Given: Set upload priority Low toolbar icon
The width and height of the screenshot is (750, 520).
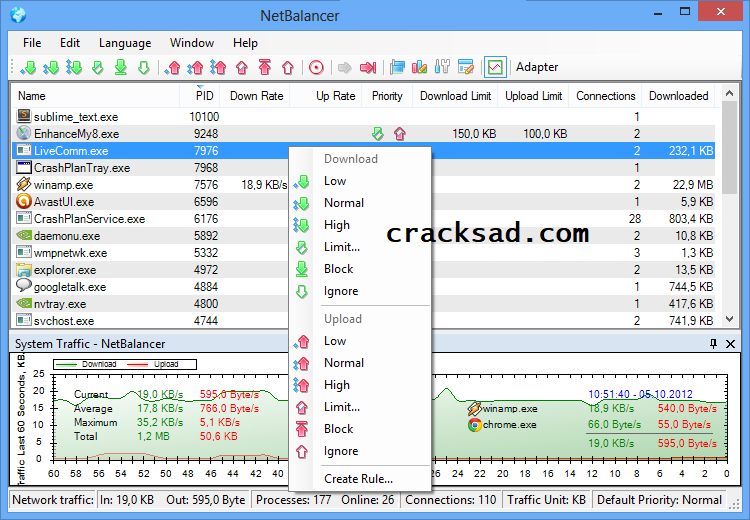Looking at the screenshot, I should (173, 67).
